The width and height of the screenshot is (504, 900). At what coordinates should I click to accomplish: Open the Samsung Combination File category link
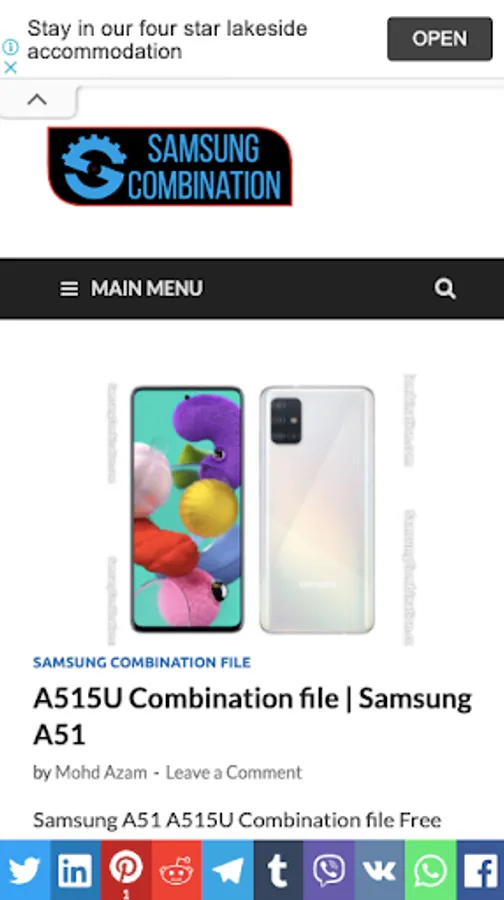click(x=142, y=662)
